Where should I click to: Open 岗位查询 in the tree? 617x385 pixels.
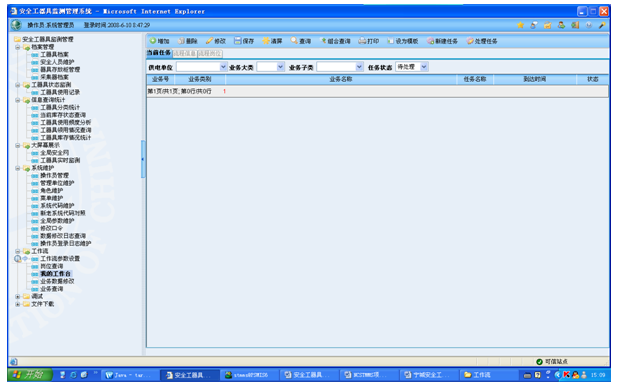[52, 266]
